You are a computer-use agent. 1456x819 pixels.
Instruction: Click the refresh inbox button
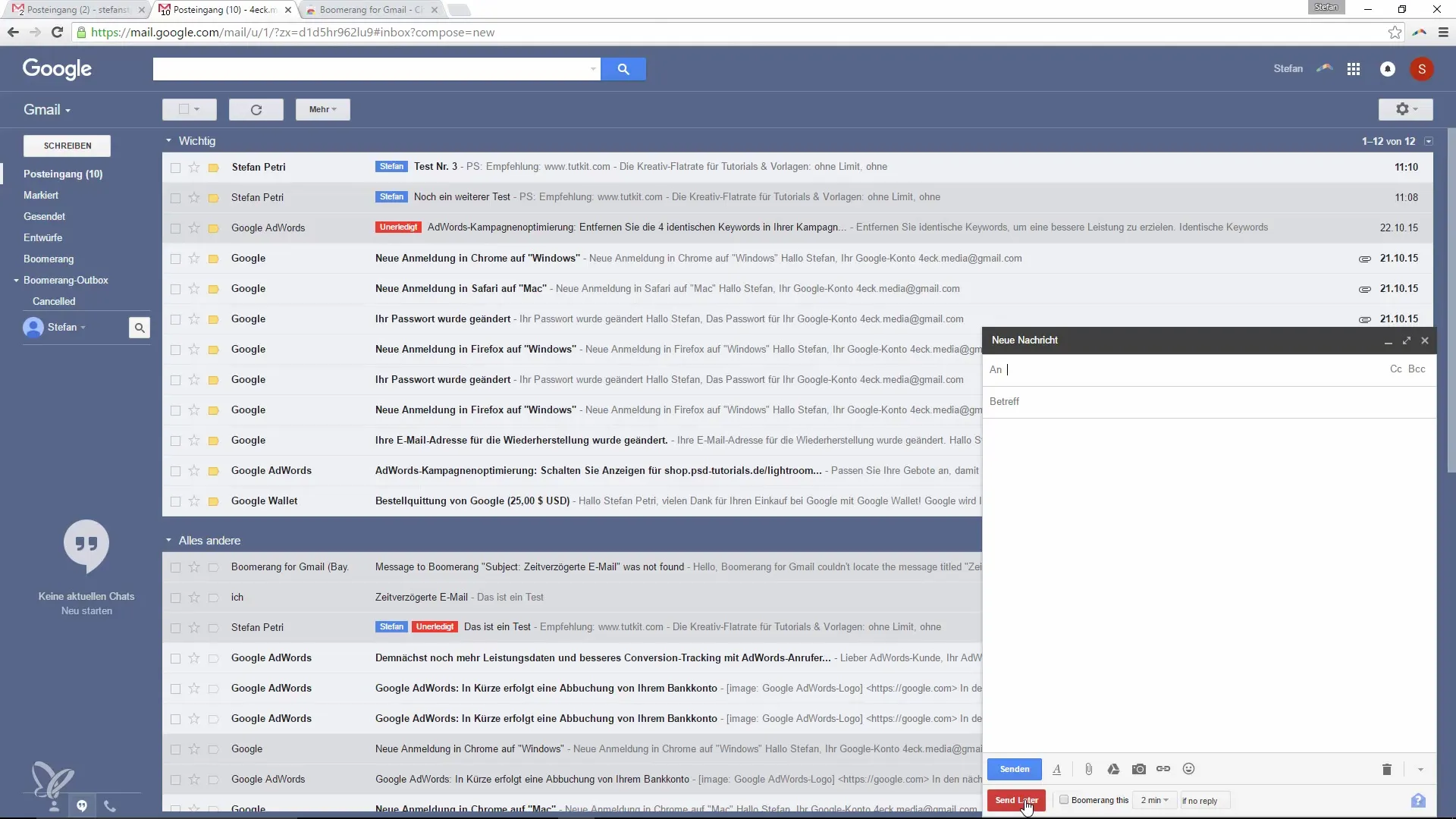point(256,109)
